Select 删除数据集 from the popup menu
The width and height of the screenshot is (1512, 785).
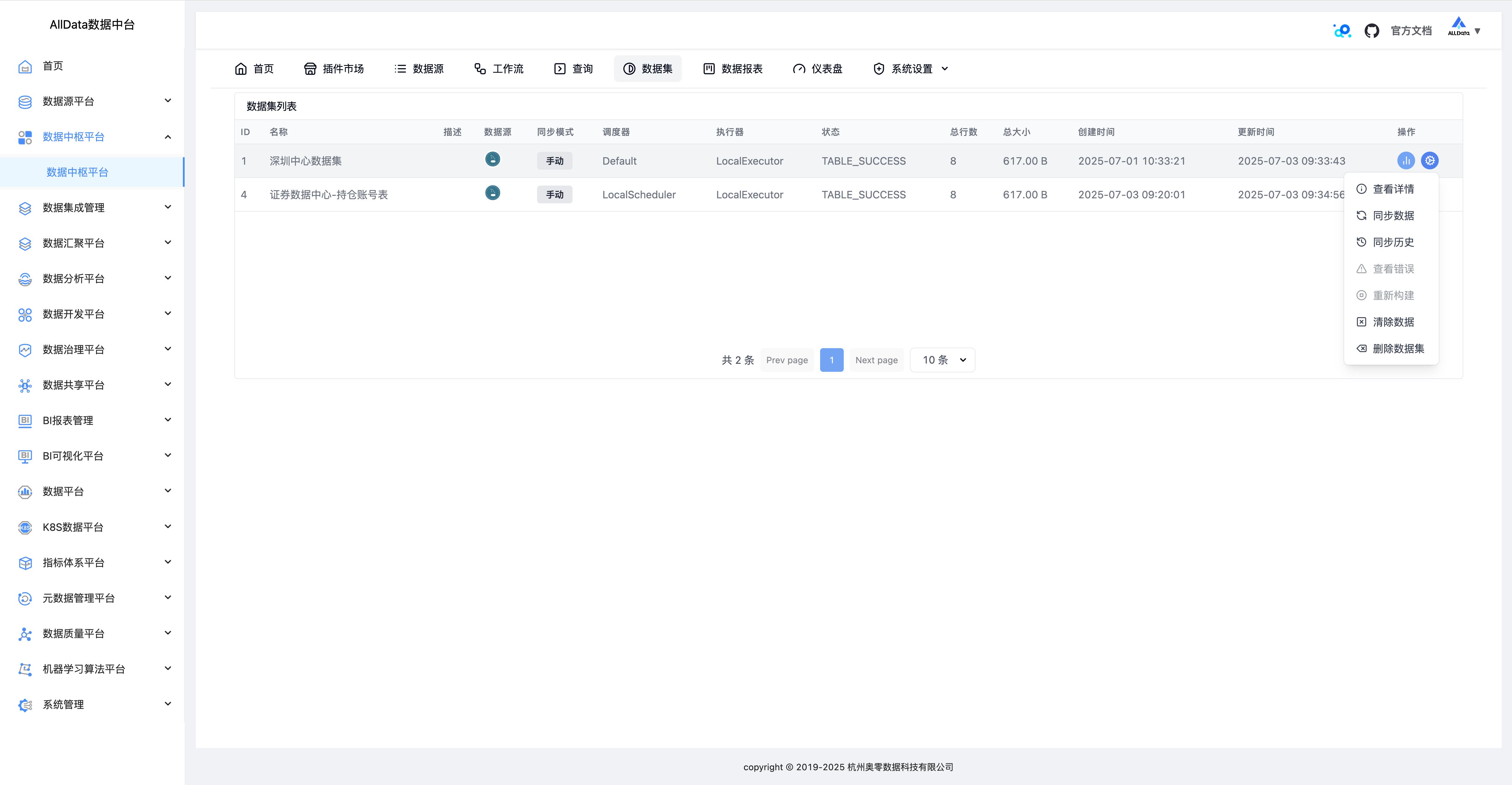[1391, 349]
